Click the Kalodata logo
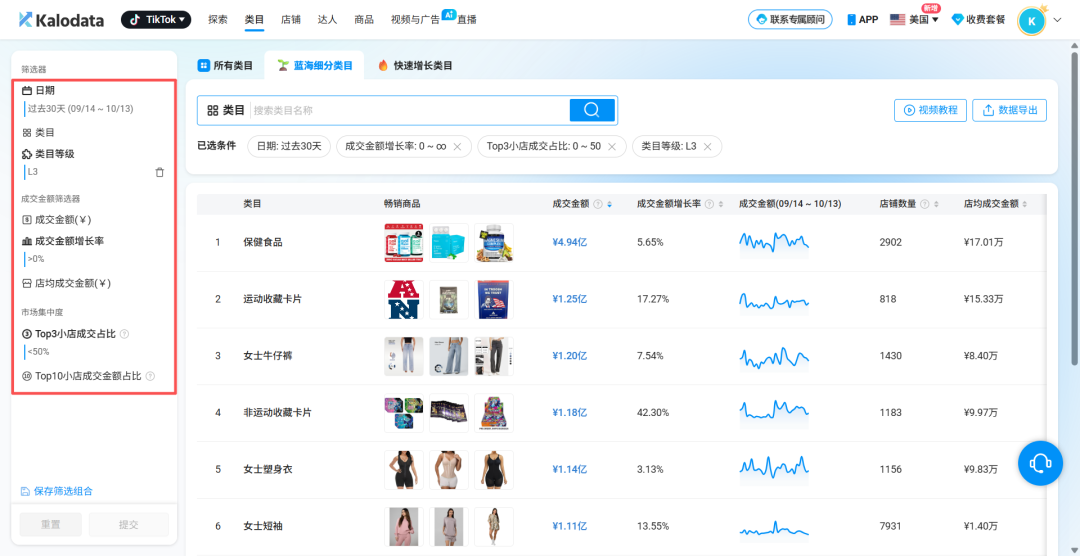The width and height of the screenshot is (1080, 556). pos(61,19)
